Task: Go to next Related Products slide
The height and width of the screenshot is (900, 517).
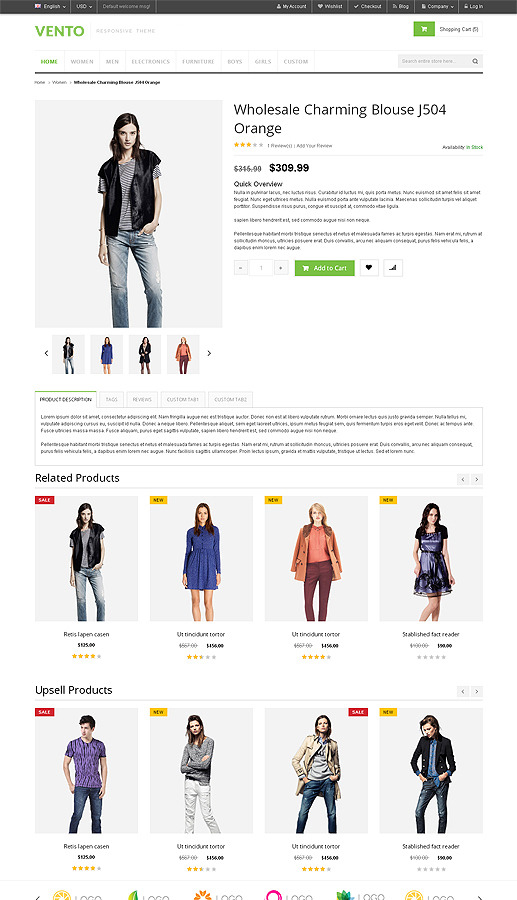Action: click(x=476, y=479)
